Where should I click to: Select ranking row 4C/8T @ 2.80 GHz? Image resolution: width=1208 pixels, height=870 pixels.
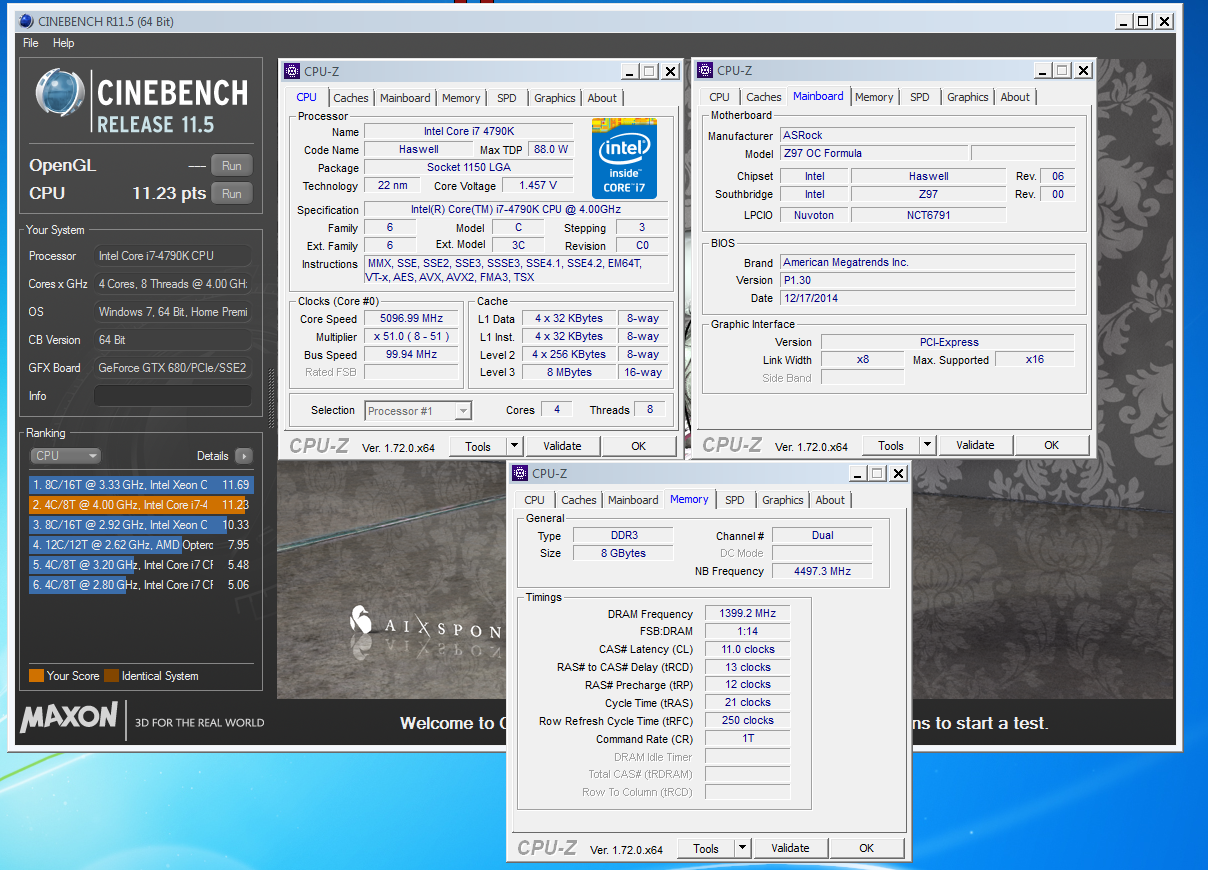tap(141, 585)
